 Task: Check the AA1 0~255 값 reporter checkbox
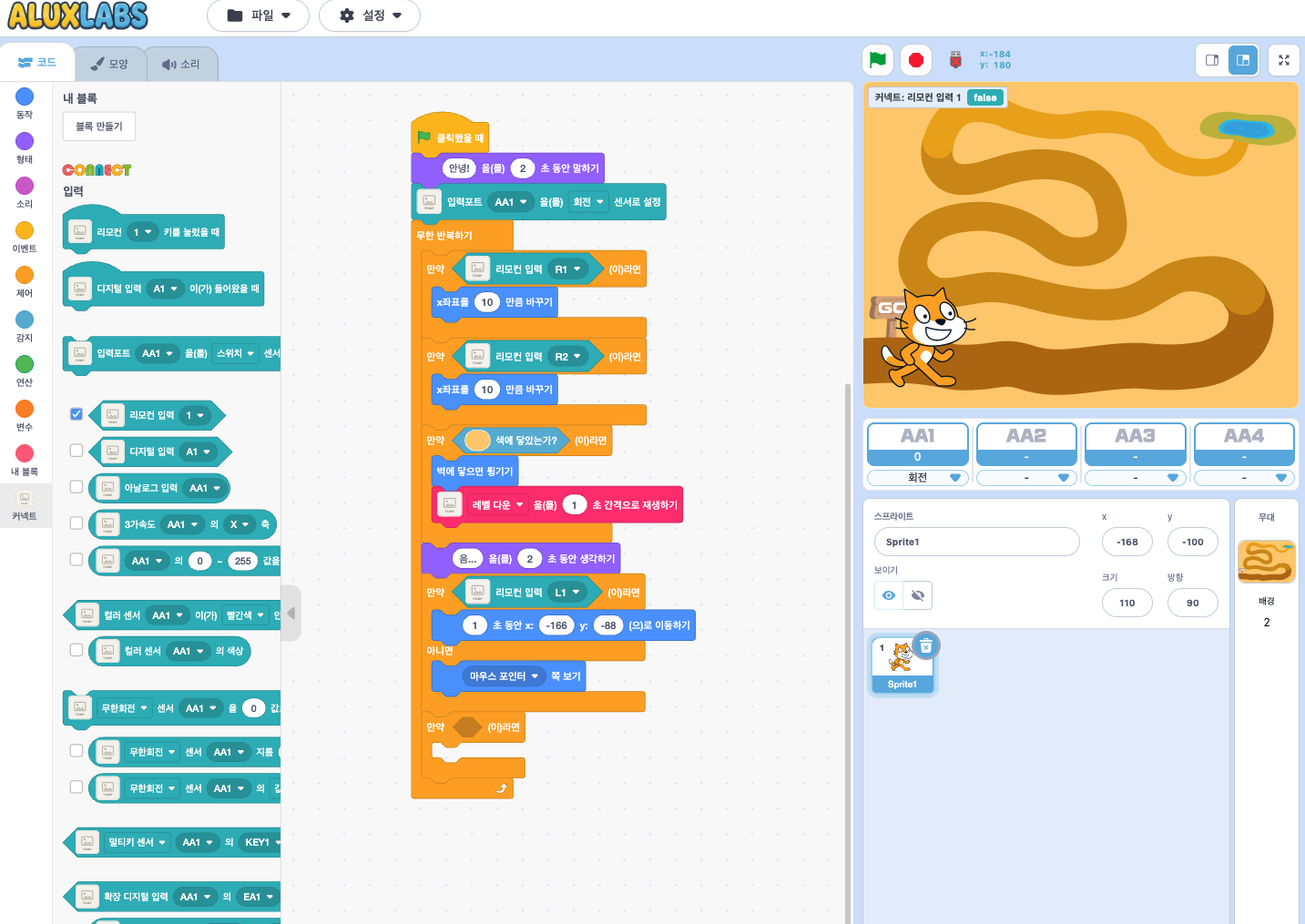pos(76,560)
